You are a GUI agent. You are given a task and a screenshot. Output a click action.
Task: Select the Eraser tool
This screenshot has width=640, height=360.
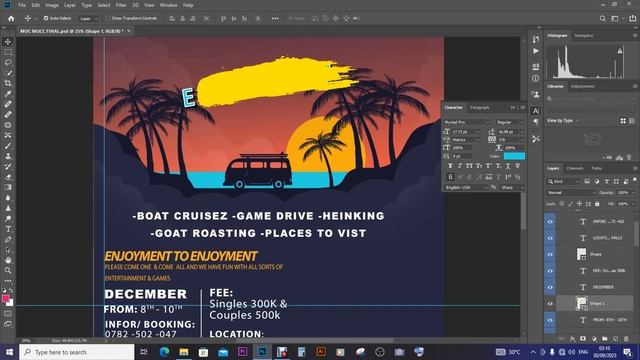click(8, 177)
